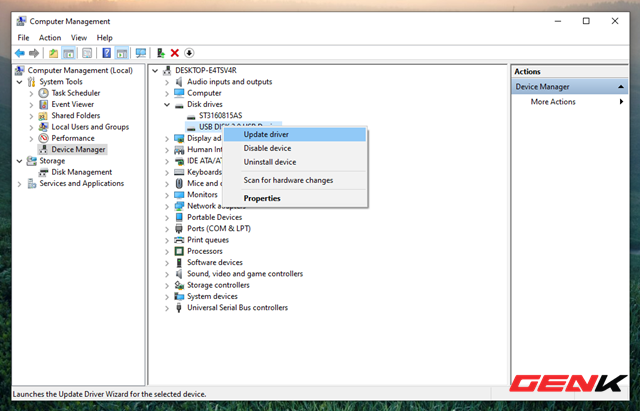Choose Update driver from context menu
The height and width of the screenshot is (411, 640).
tap(267, 134)
